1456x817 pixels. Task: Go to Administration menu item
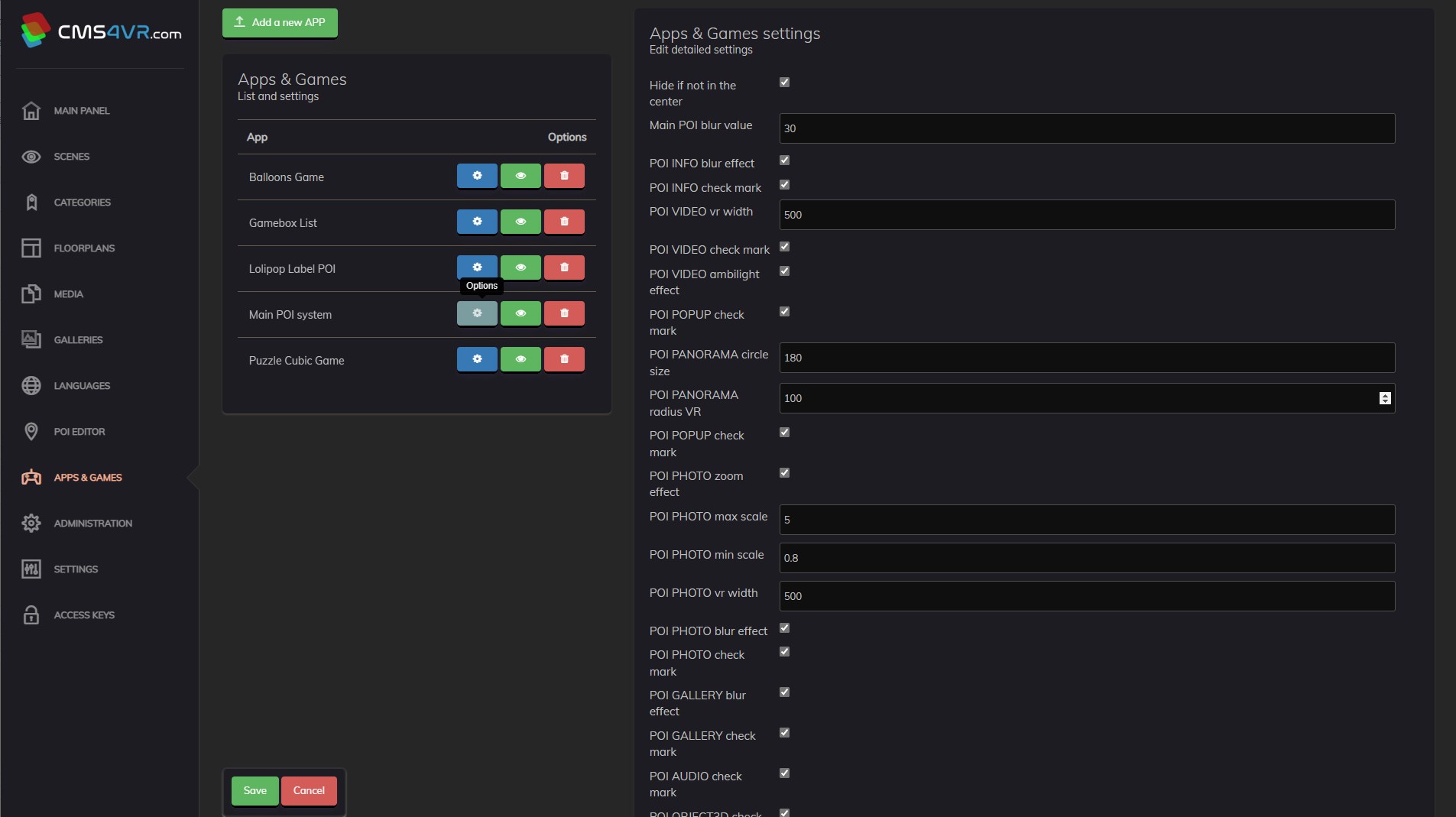pyautogui.click(x=93, y=524)
